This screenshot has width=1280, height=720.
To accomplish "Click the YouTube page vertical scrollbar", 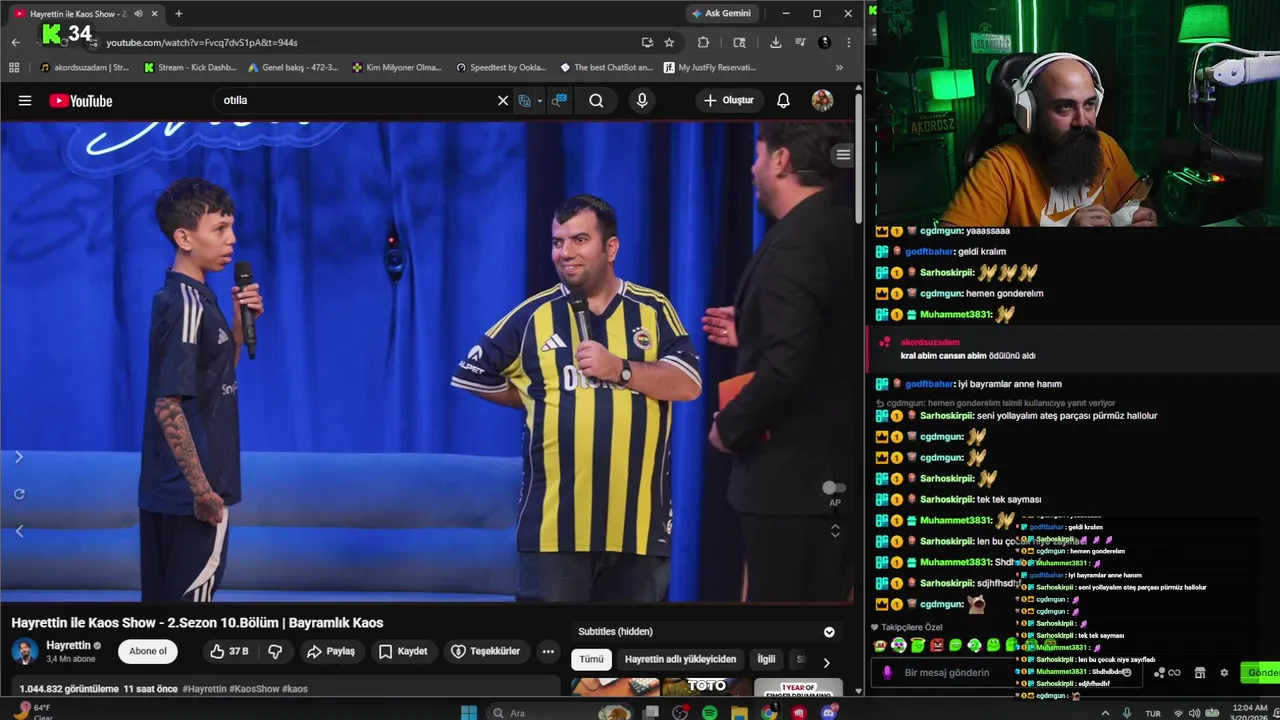I will (x=858, y=160).
